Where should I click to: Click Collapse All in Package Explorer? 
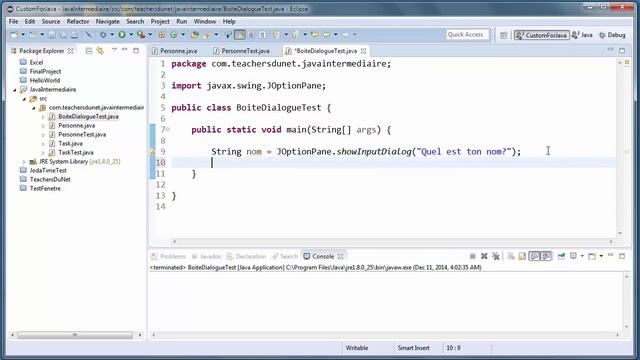(x=89, y=51)
